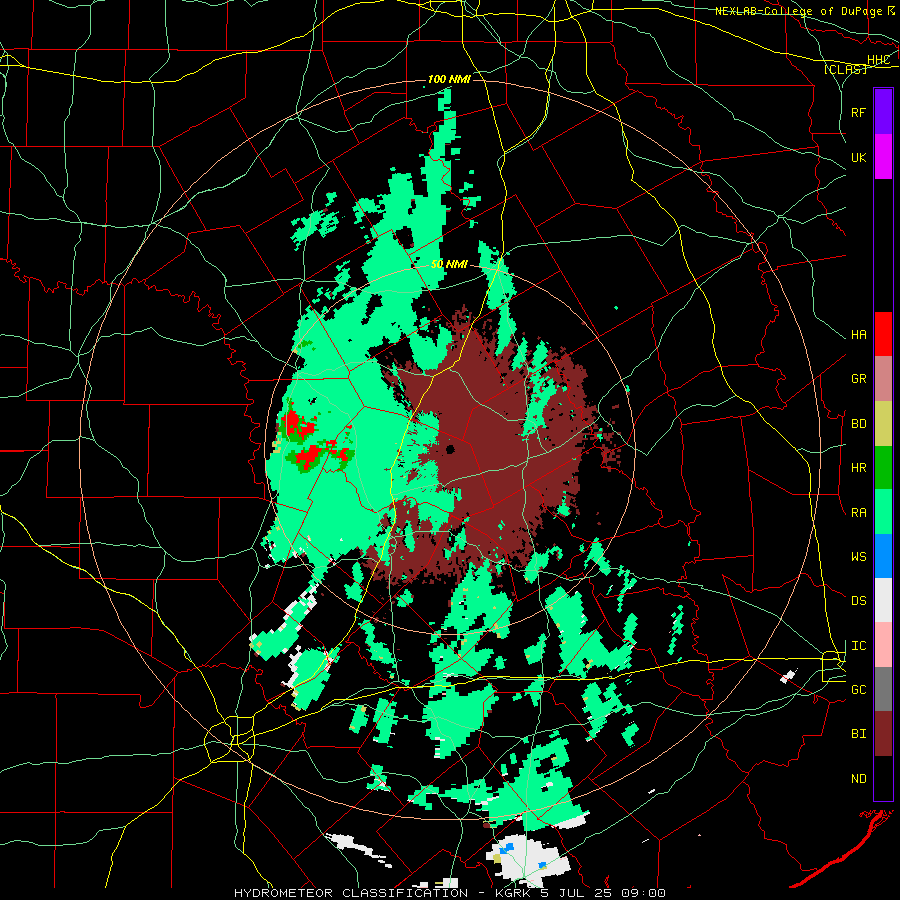The image size is (900, 900).
Task: Click the NEXLAB-College of DuPage credit text
Action: [798, 11]
